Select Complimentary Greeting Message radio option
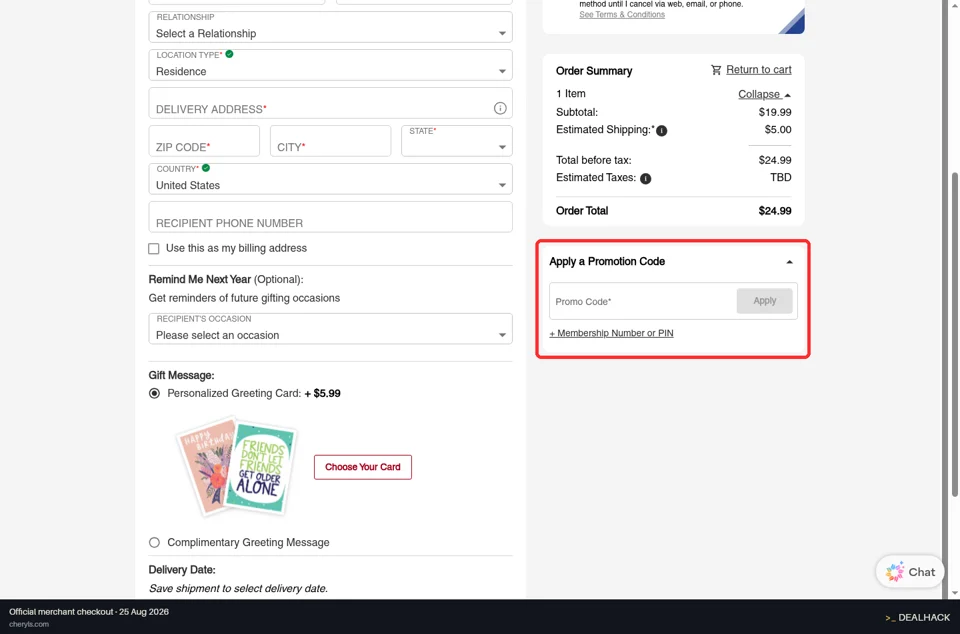 tap(154, 543)
